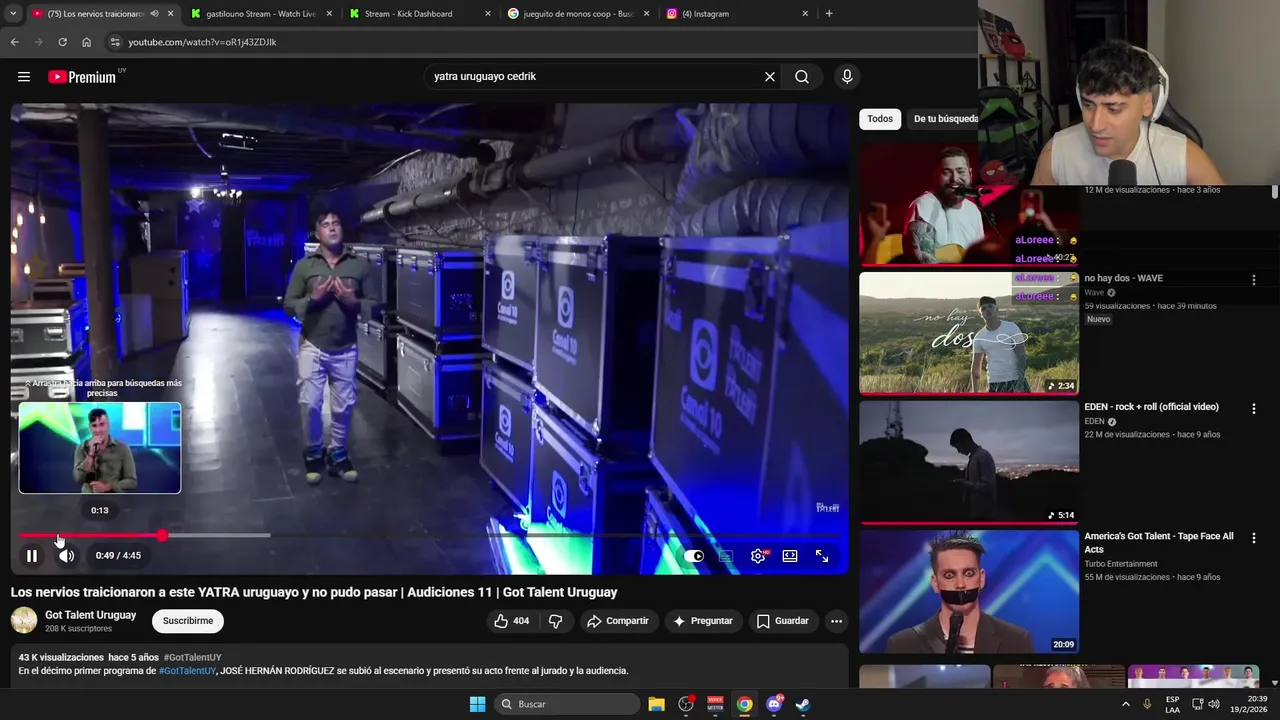This screenshot has height=720, width=1280.
Task: Enter fullscreen mode
Action: pyautogui.click(x=822, y=556)
